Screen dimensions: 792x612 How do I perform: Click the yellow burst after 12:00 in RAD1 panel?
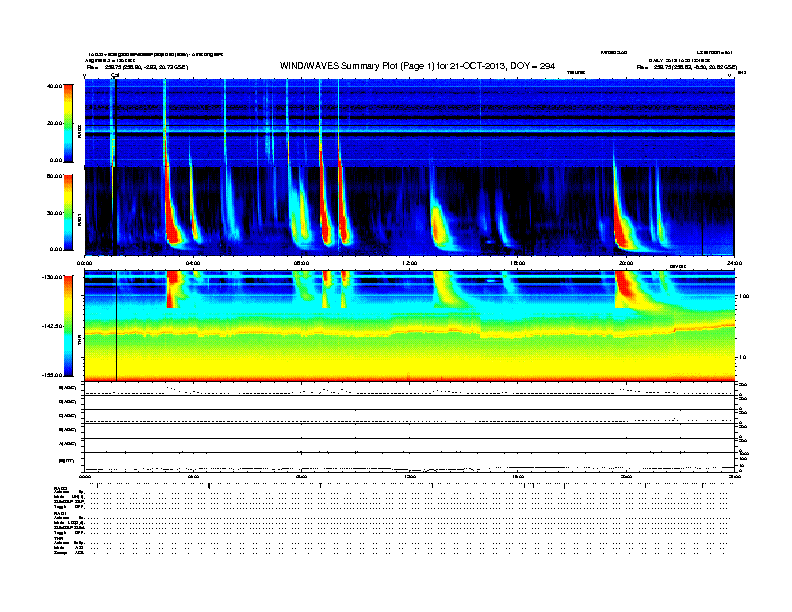tap(438, 227)
